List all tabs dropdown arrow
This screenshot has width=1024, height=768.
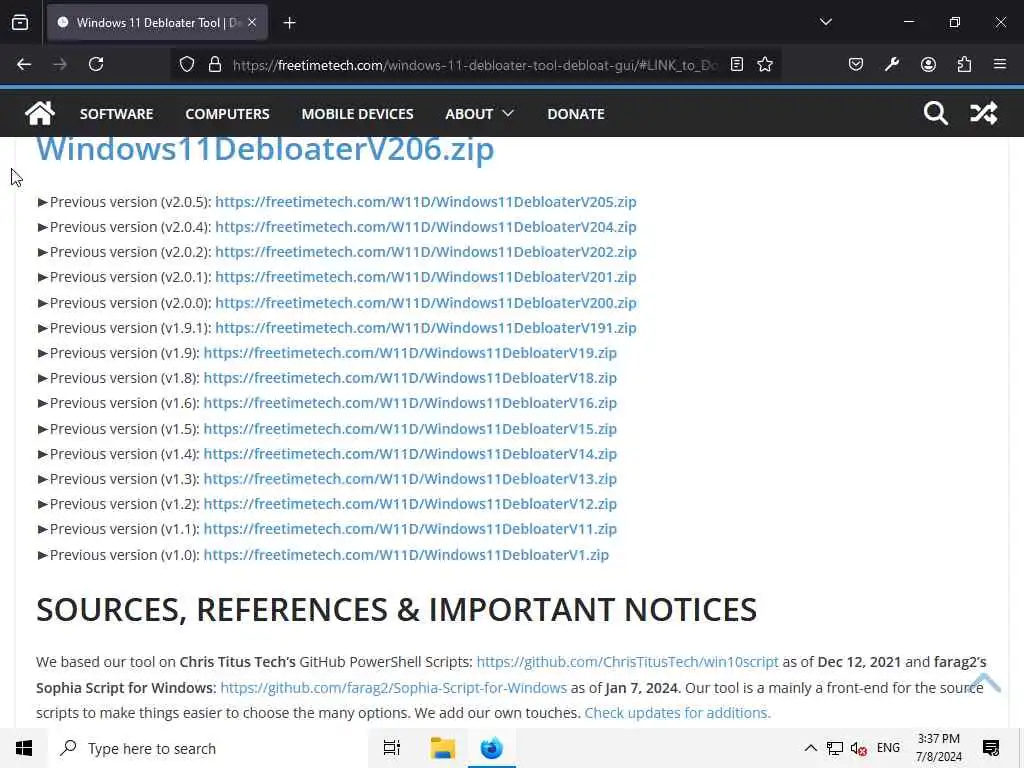825,22
